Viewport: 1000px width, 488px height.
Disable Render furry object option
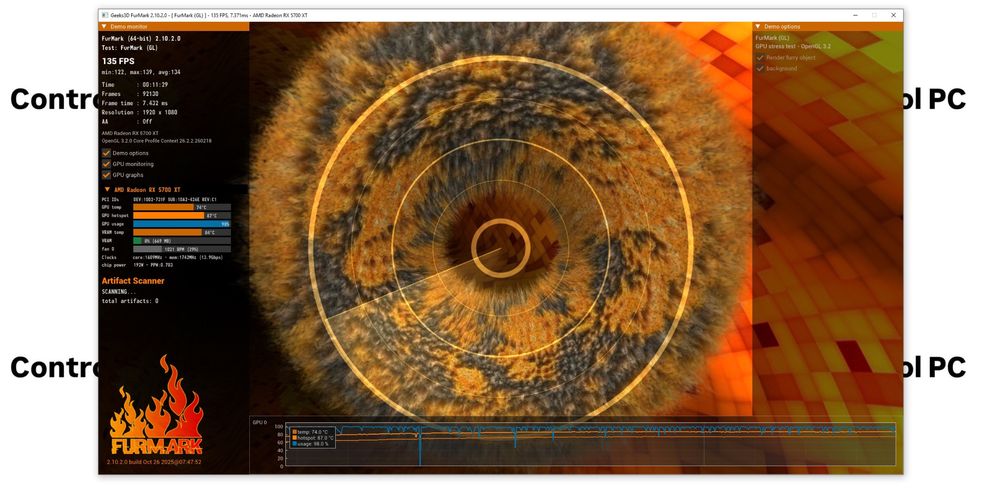point(760,57)
